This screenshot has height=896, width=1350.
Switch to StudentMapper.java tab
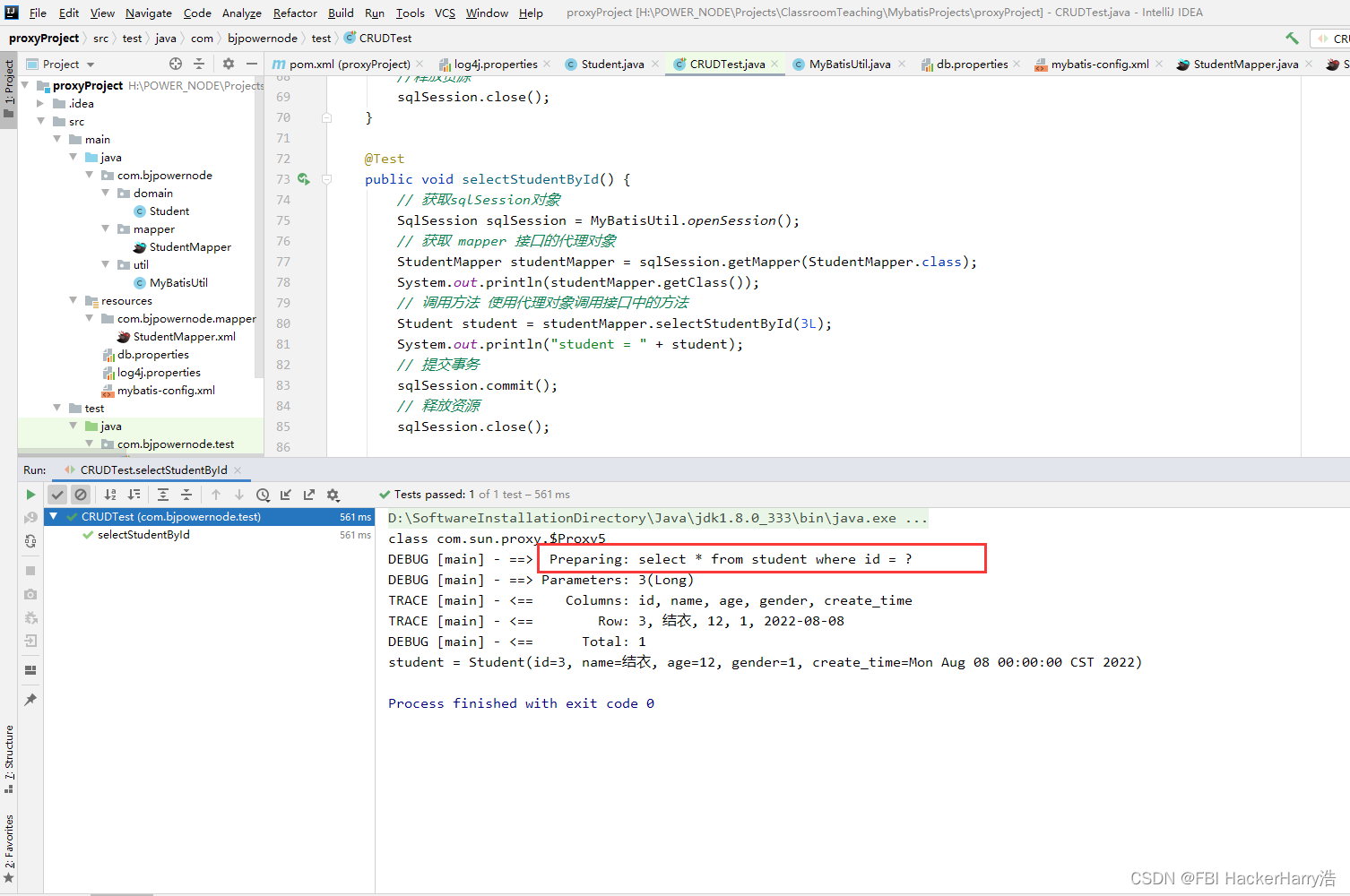click(1245, 64)
